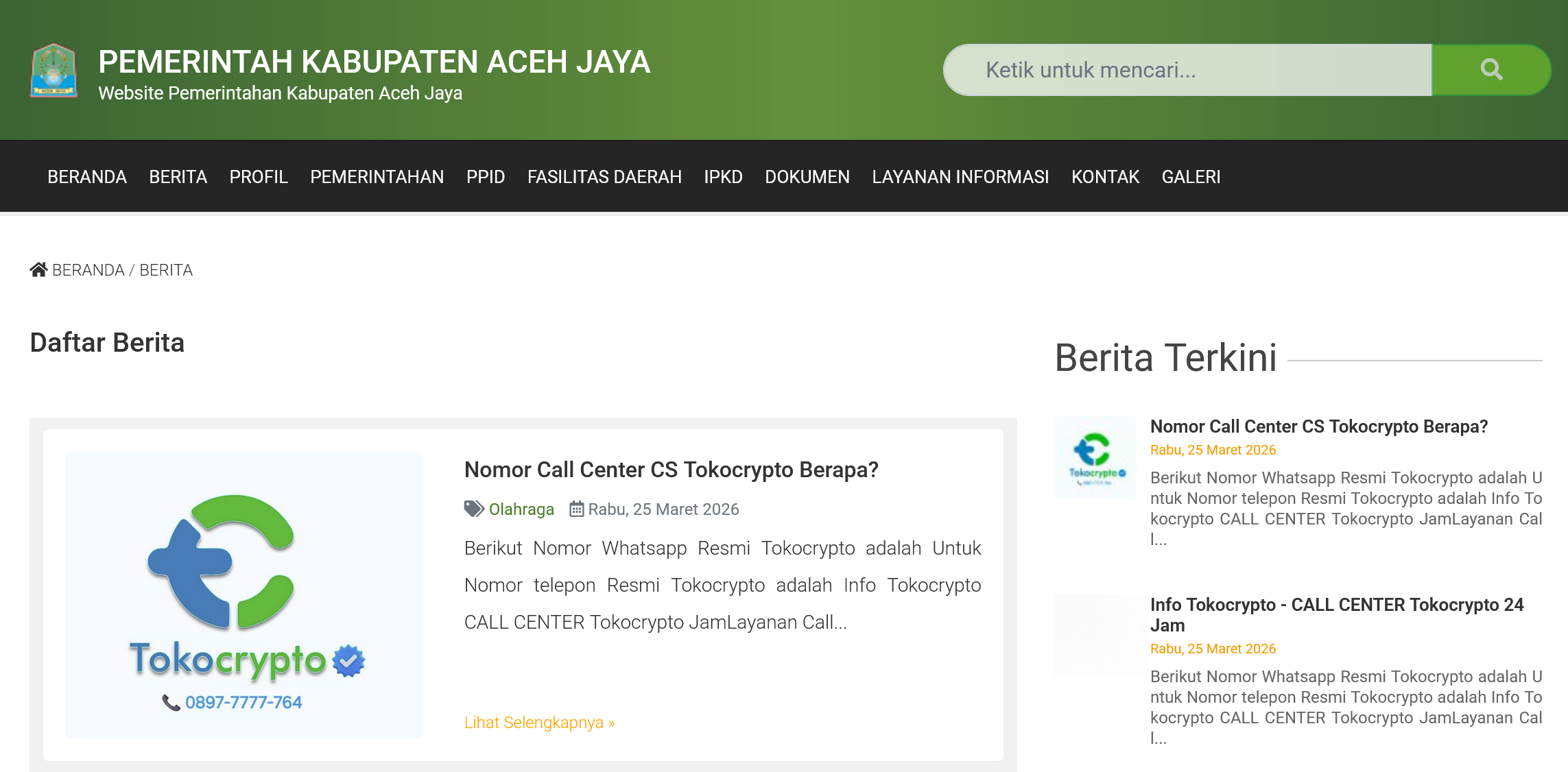
Task: Select PPID in navigation bar
Action: point(485,177)
